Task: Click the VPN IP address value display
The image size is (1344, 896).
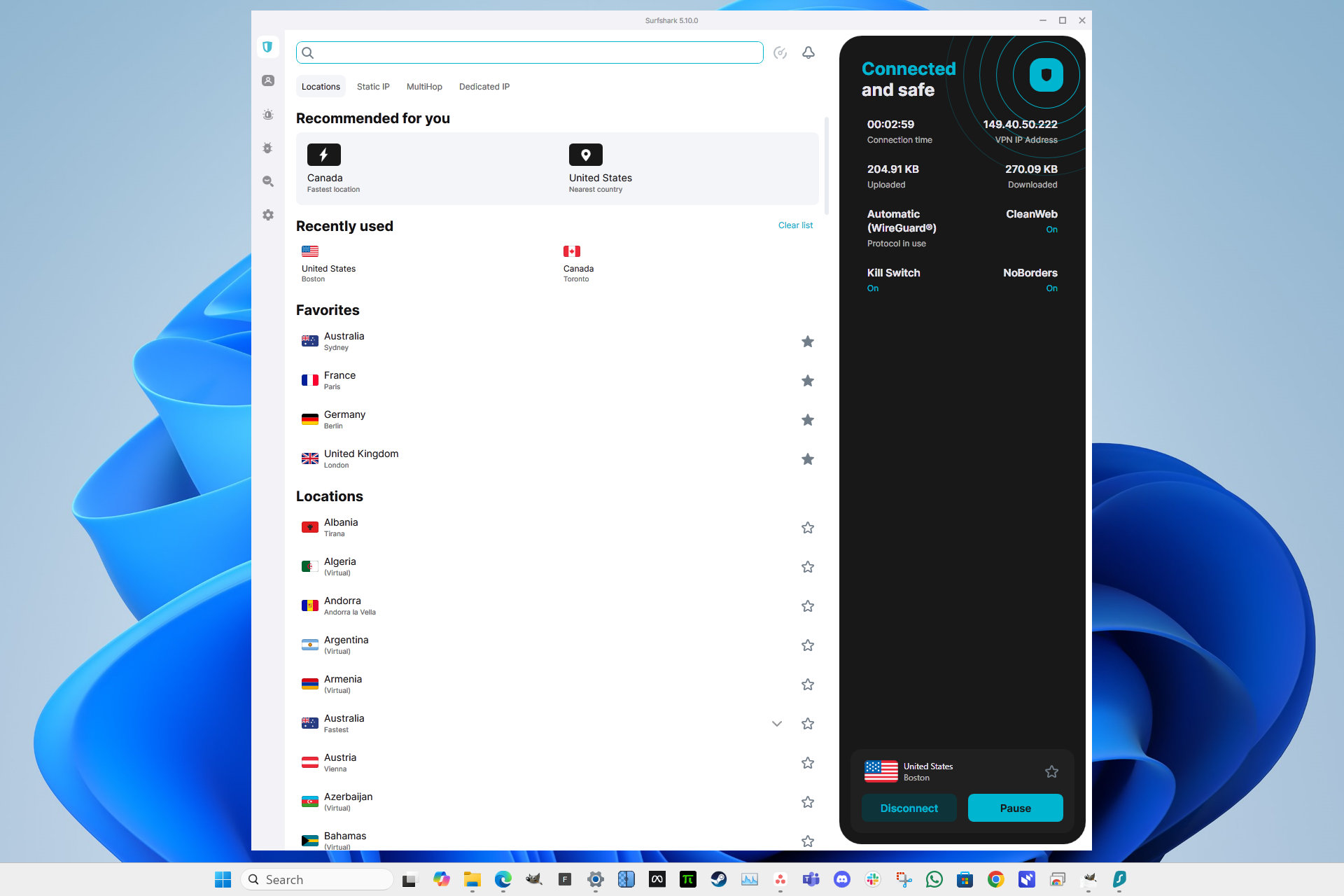Action: click(1019, 123)
